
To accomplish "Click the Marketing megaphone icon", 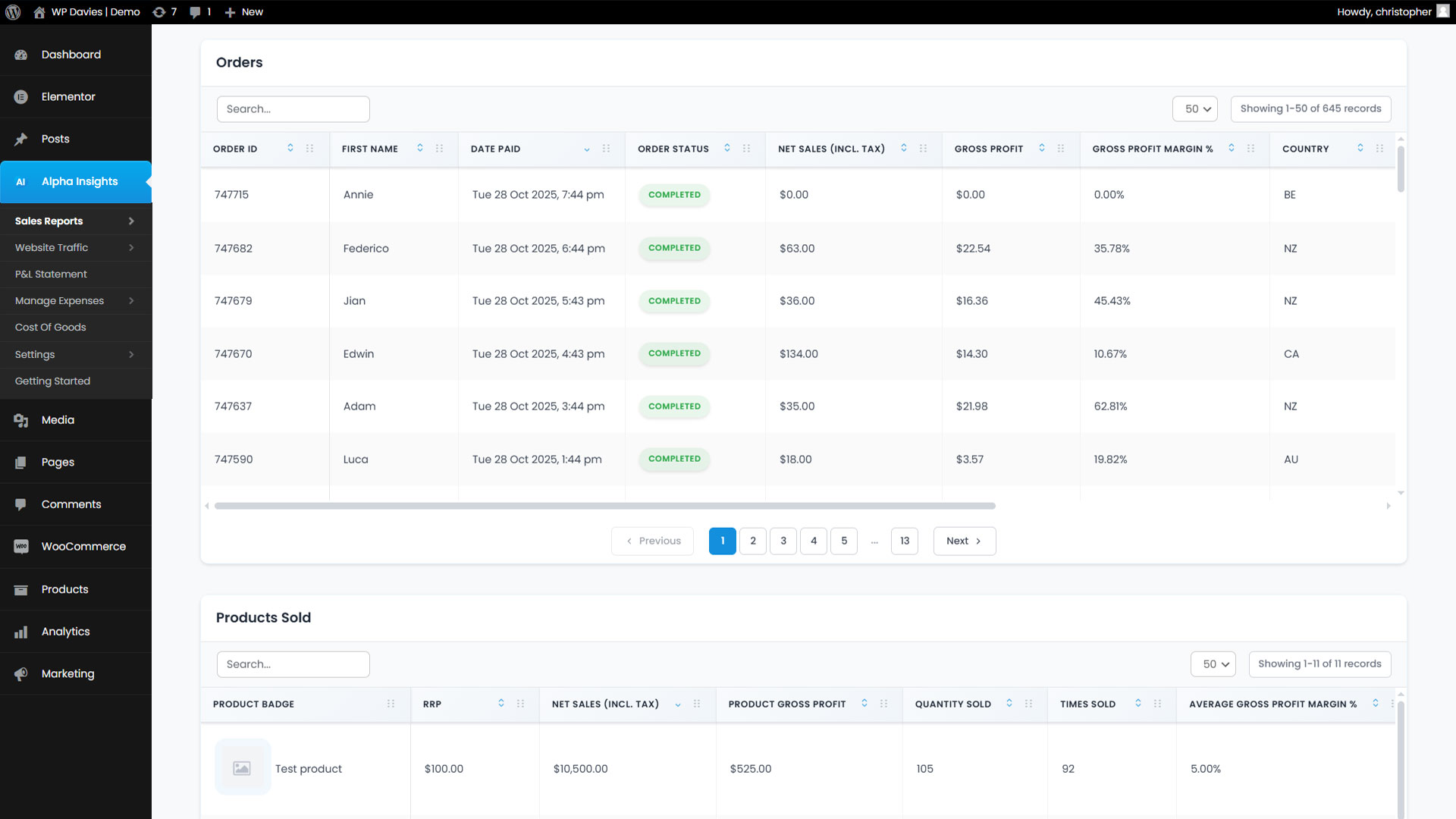I will point(21,674).
